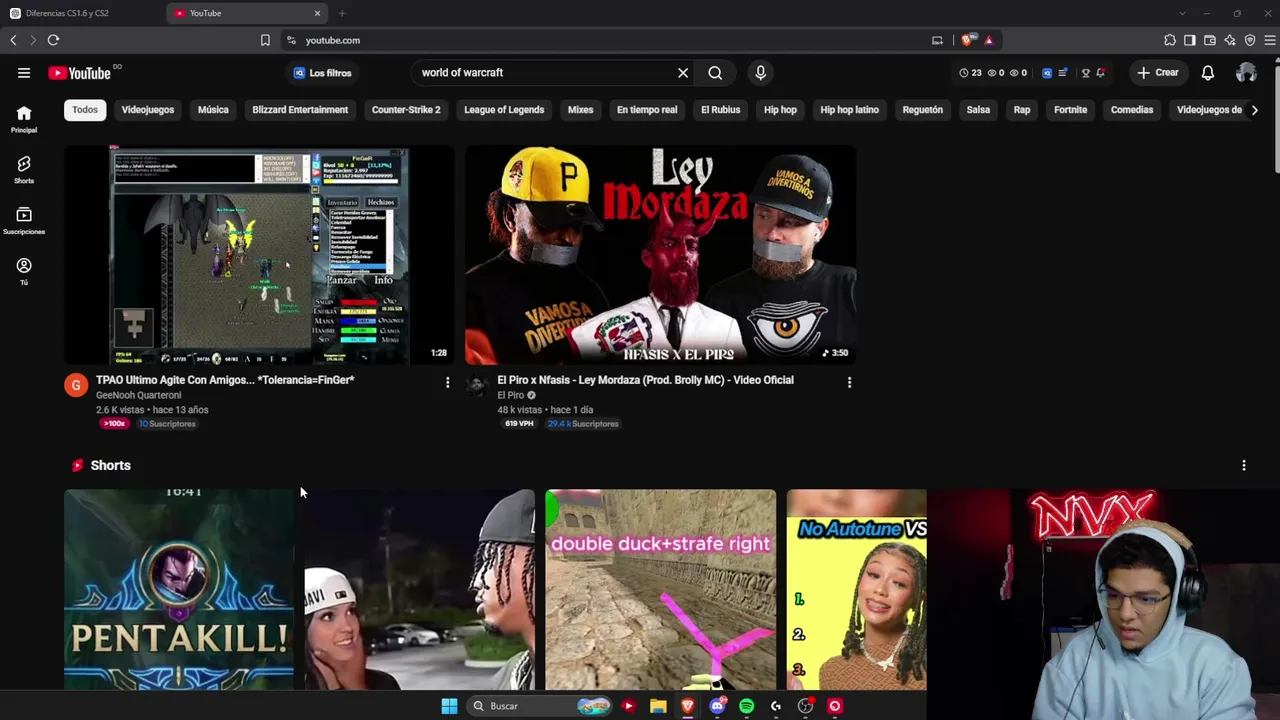This screenshot has height=720, width=1280.
Task: Open TPAO Ultimo Agite Con Amigos title
Action: coord(225,380)
